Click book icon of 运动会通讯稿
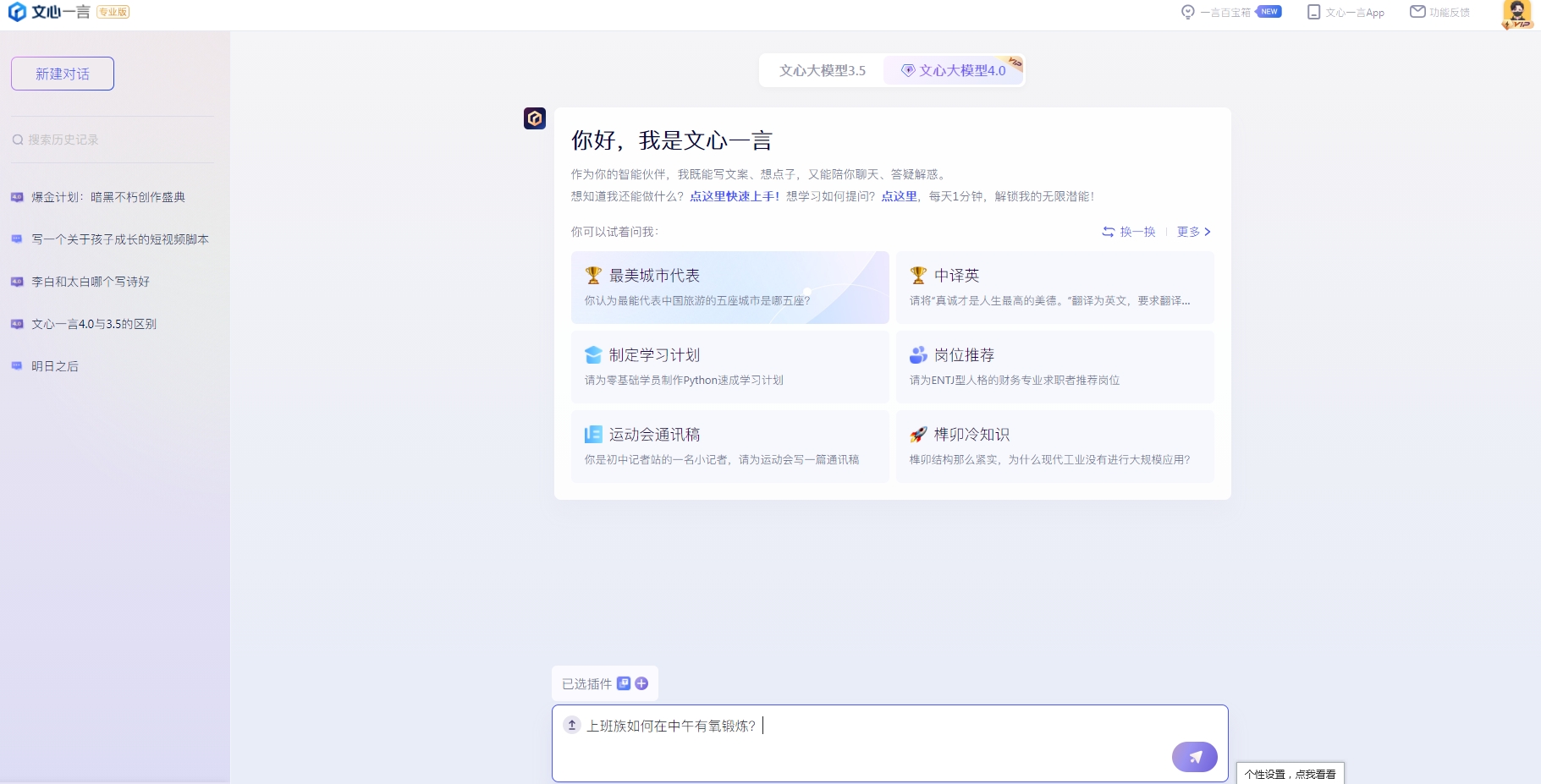The height and width of the screenshot is (784, 1541). [x=593, y=435]
